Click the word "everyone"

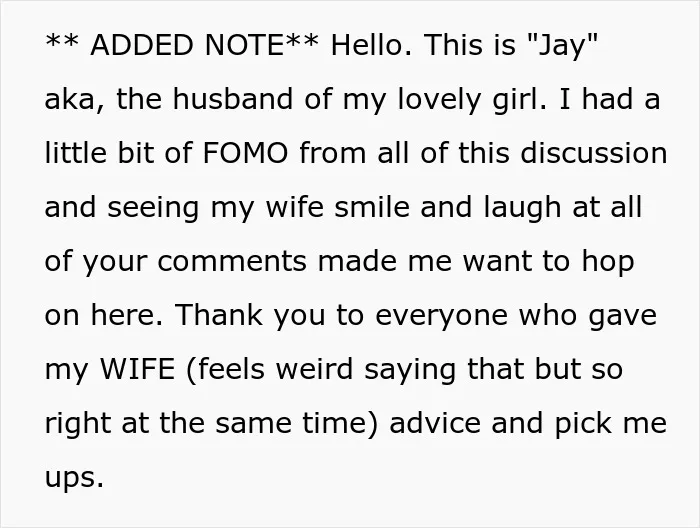click(442, 317)
